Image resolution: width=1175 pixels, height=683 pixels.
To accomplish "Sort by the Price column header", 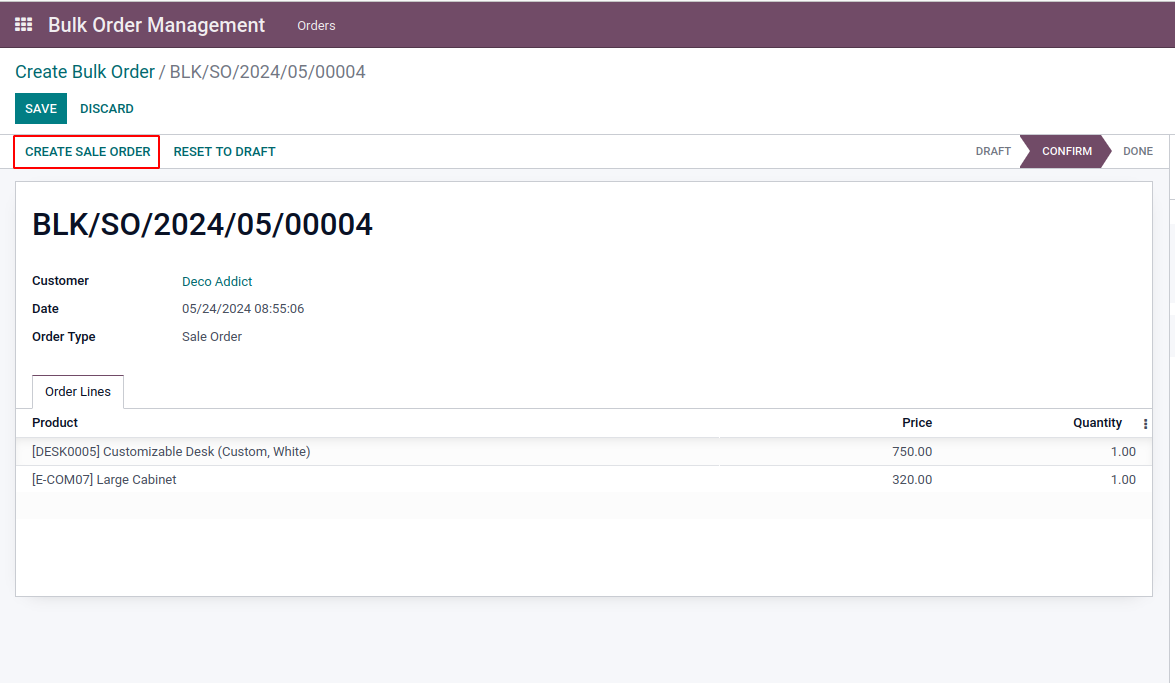I will coord(917,423).
